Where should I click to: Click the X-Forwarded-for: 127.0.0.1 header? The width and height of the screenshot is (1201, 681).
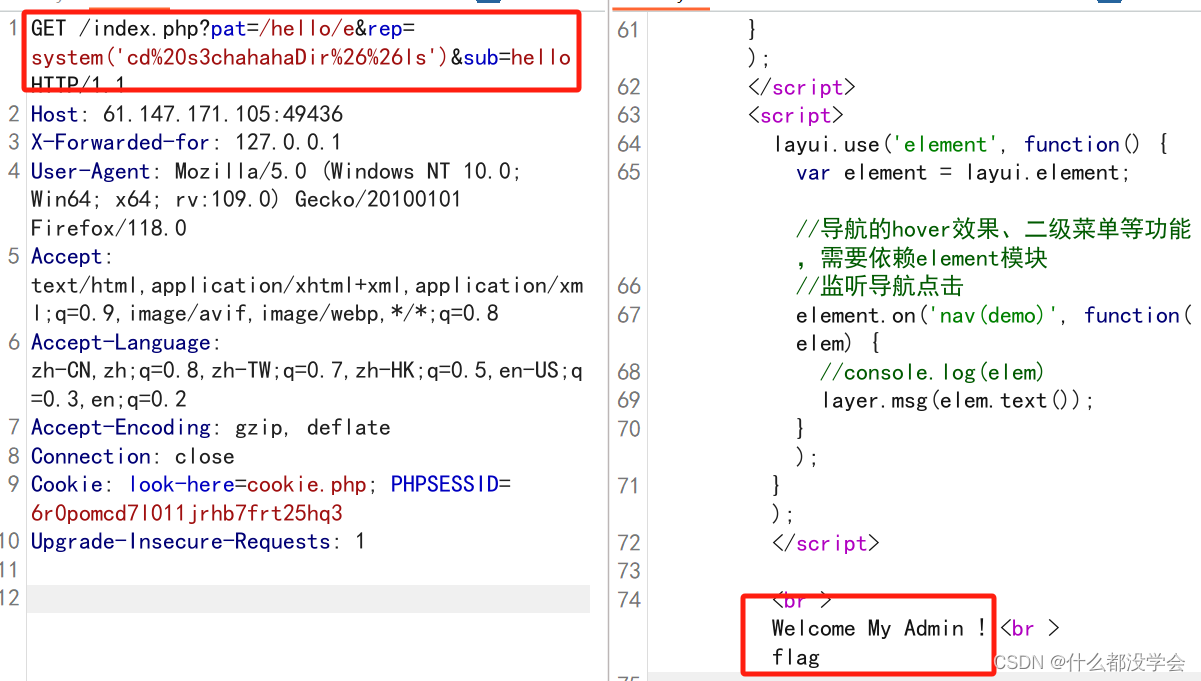pyautogui.click(x=186, y=142)
